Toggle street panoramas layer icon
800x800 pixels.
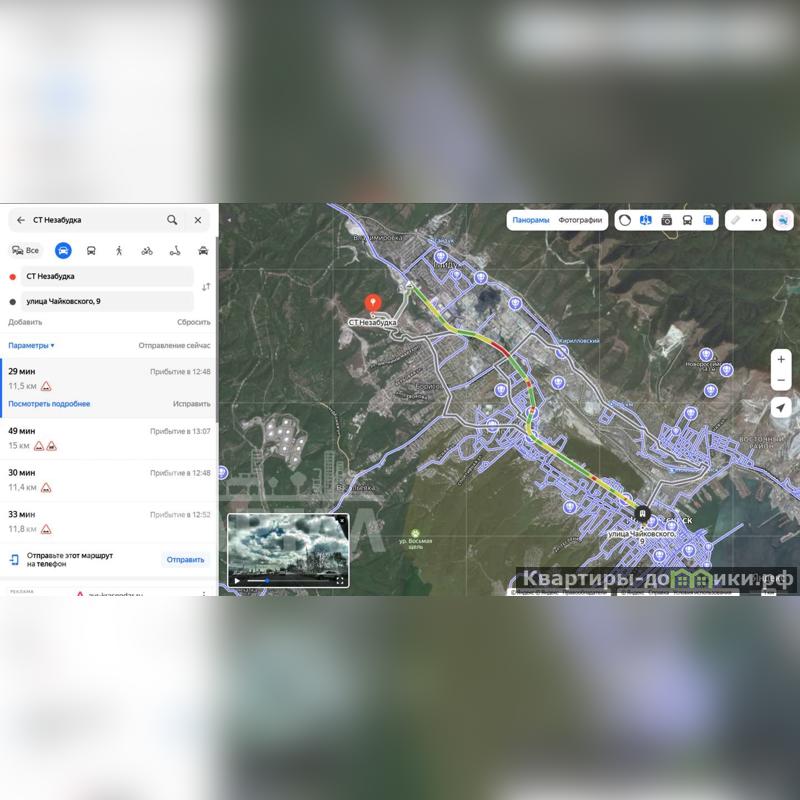[646, 220]
